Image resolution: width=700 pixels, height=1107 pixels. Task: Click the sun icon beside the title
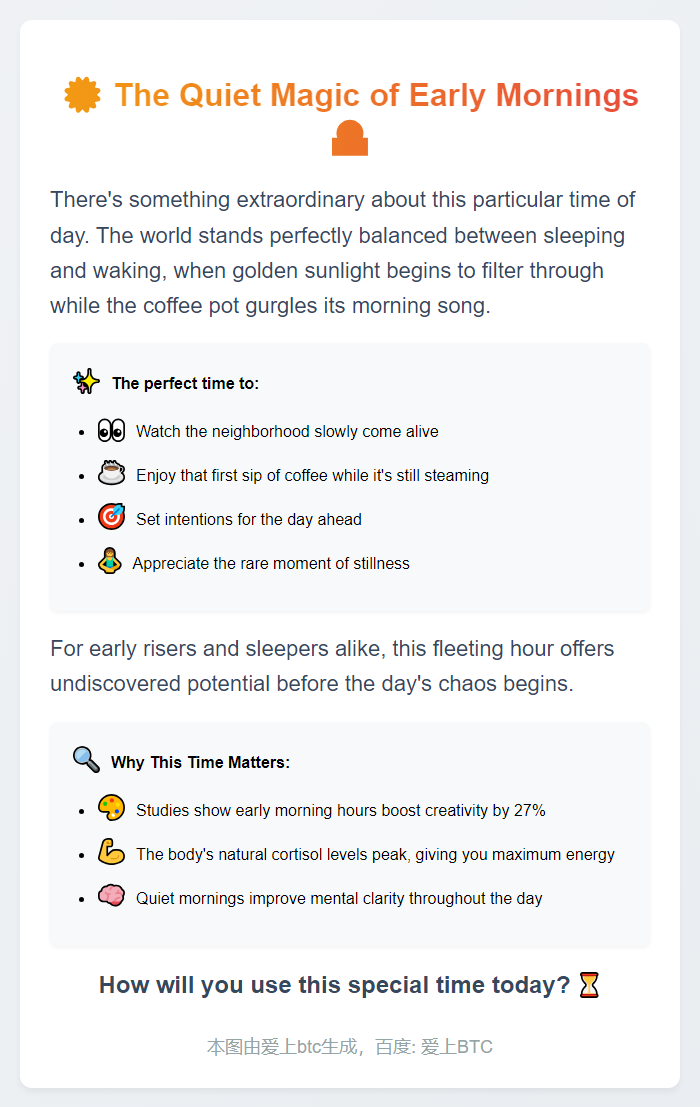pyautogui.click(x=82, y=95)
